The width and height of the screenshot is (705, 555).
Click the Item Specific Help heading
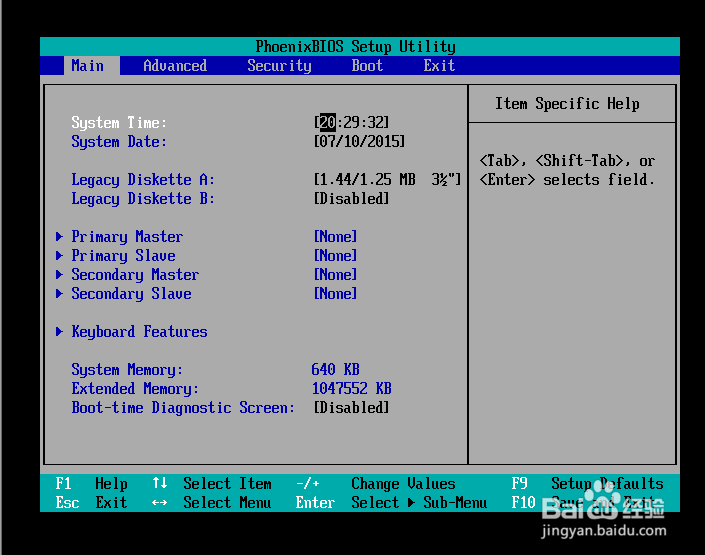(567, 104)
